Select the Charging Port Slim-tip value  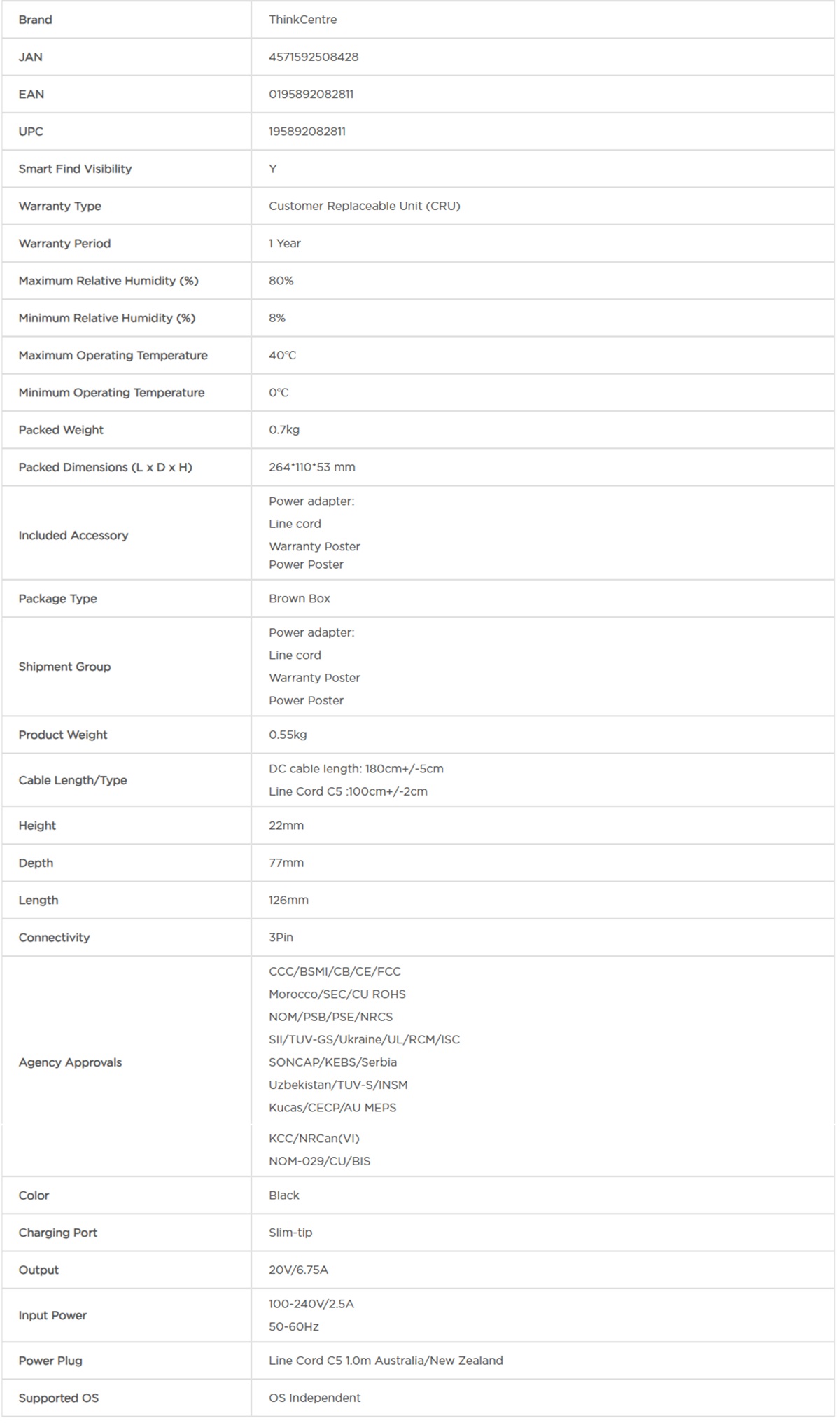pyautogui.click(x=290, y=1233)
